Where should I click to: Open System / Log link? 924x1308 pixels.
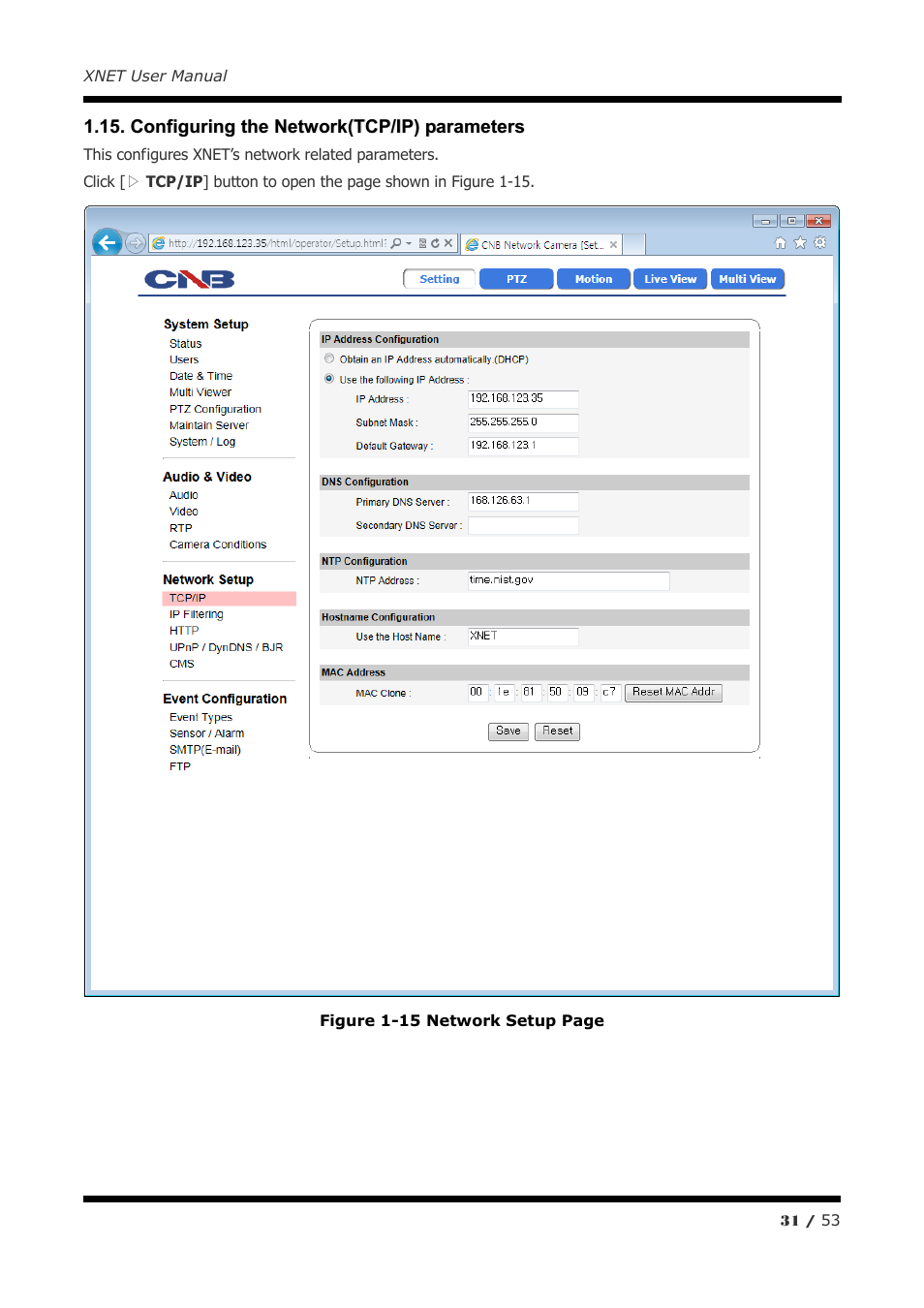pos(202,442)
